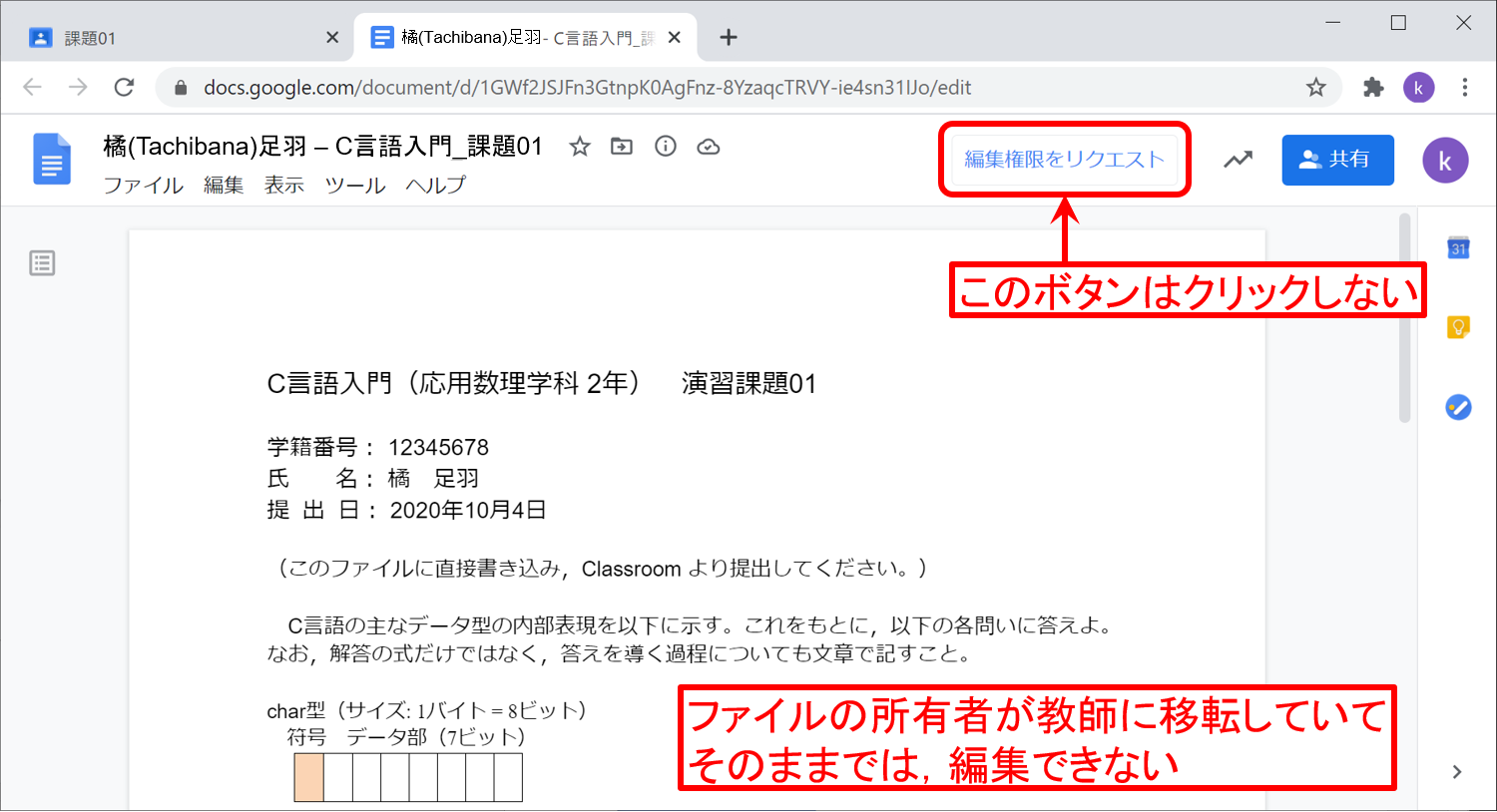
Task: Open the activity dashboard trend icon
Action: point(1239,160)
